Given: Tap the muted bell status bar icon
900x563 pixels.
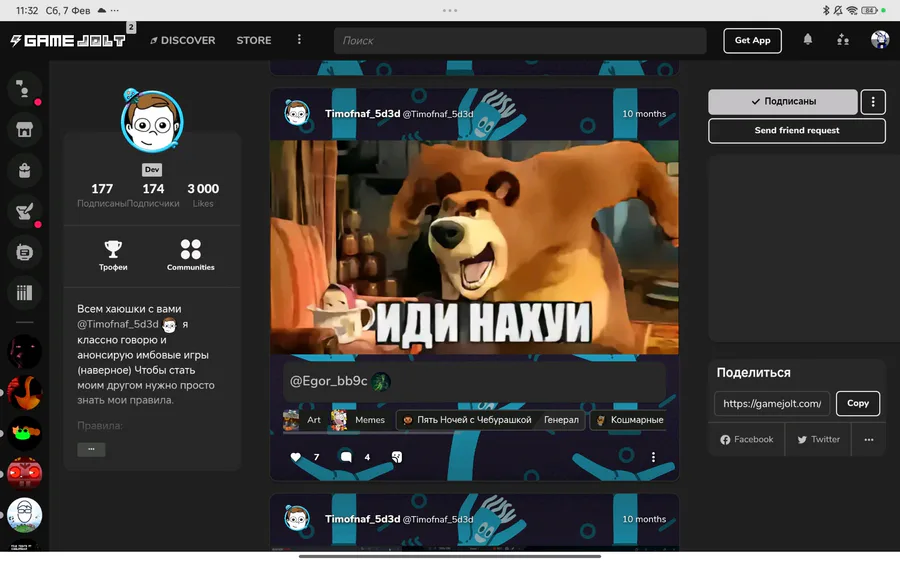Looking at the screenshot, I should [838, 10].
